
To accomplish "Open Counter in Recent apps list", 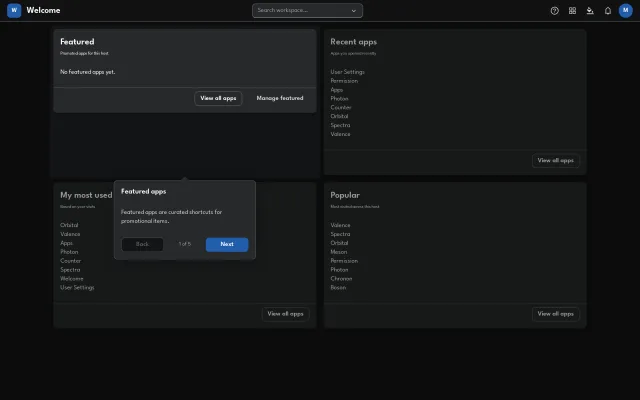I will (341, 107).
